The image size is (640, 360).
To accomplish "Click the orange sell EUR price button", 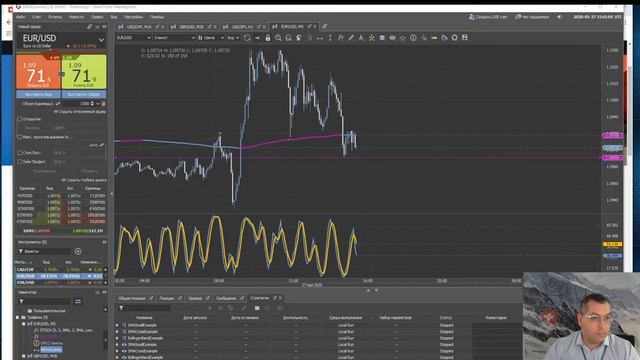I will point(38,72).
